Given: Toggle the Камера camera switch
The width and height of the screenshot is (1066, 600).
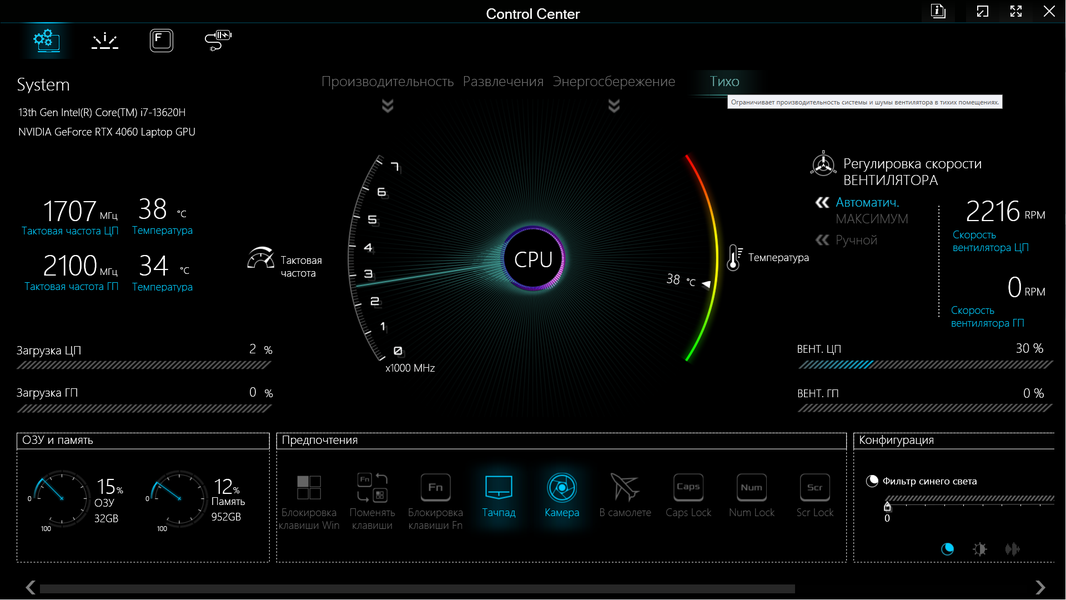Looking at the screenshot, I should pos(562,495).
